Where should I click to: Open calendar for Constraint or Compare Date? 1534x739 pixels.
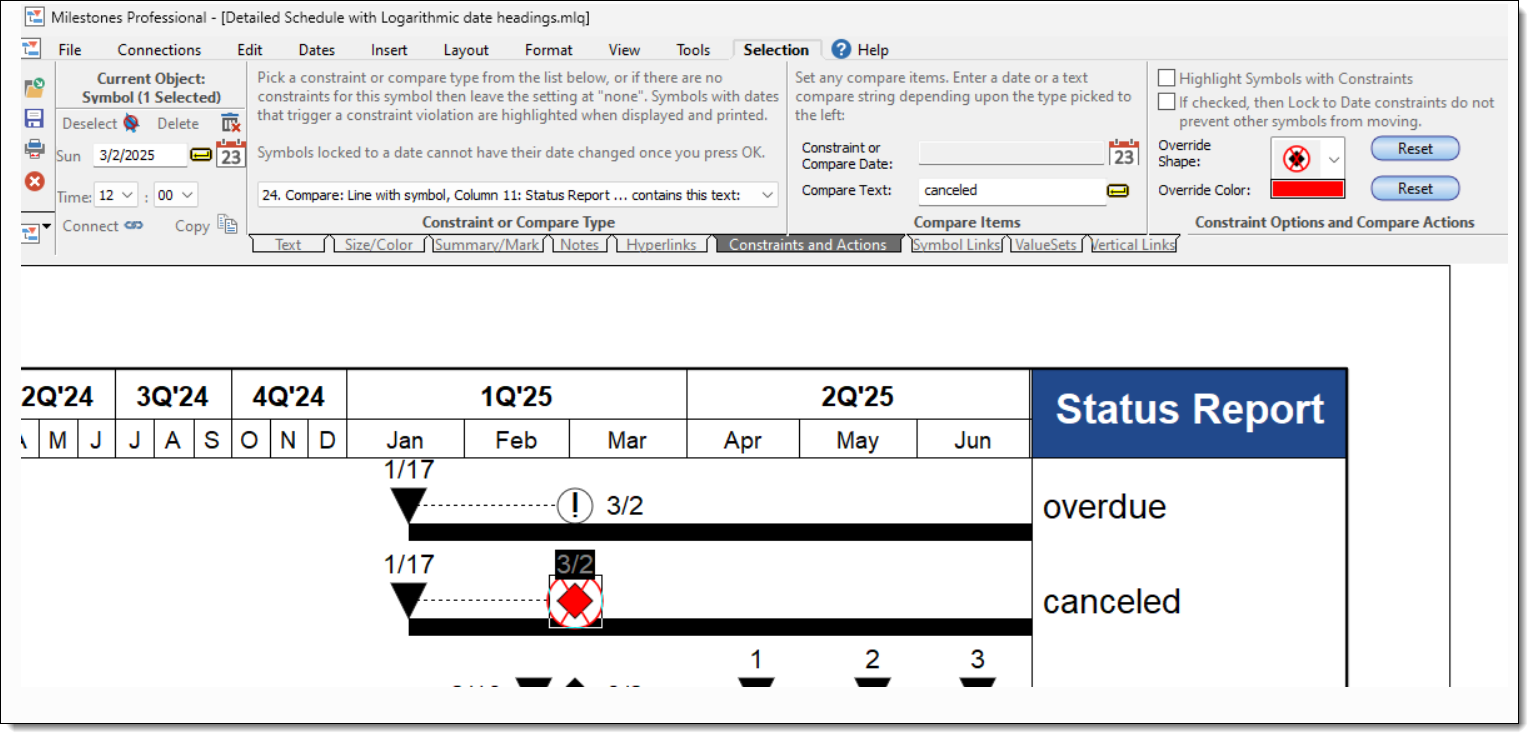click(x=1124, y=154)
